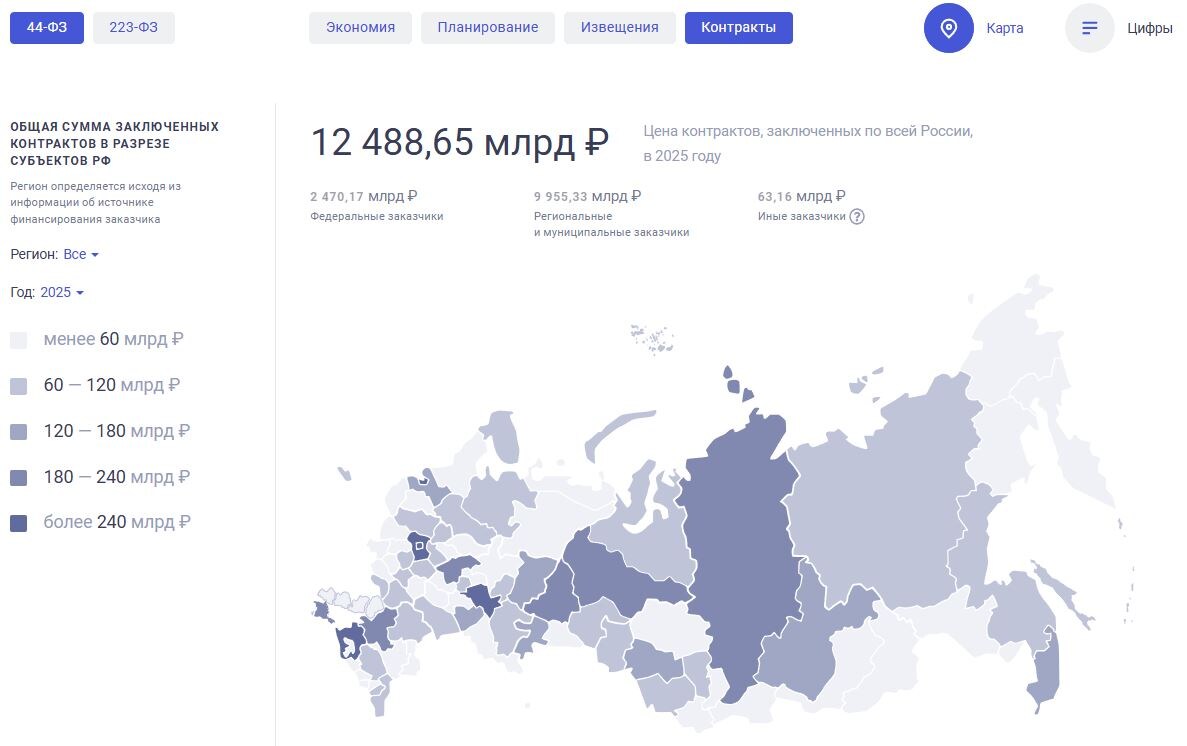
Task: Open the Год dropdown showing 2025
Action: 57,292
